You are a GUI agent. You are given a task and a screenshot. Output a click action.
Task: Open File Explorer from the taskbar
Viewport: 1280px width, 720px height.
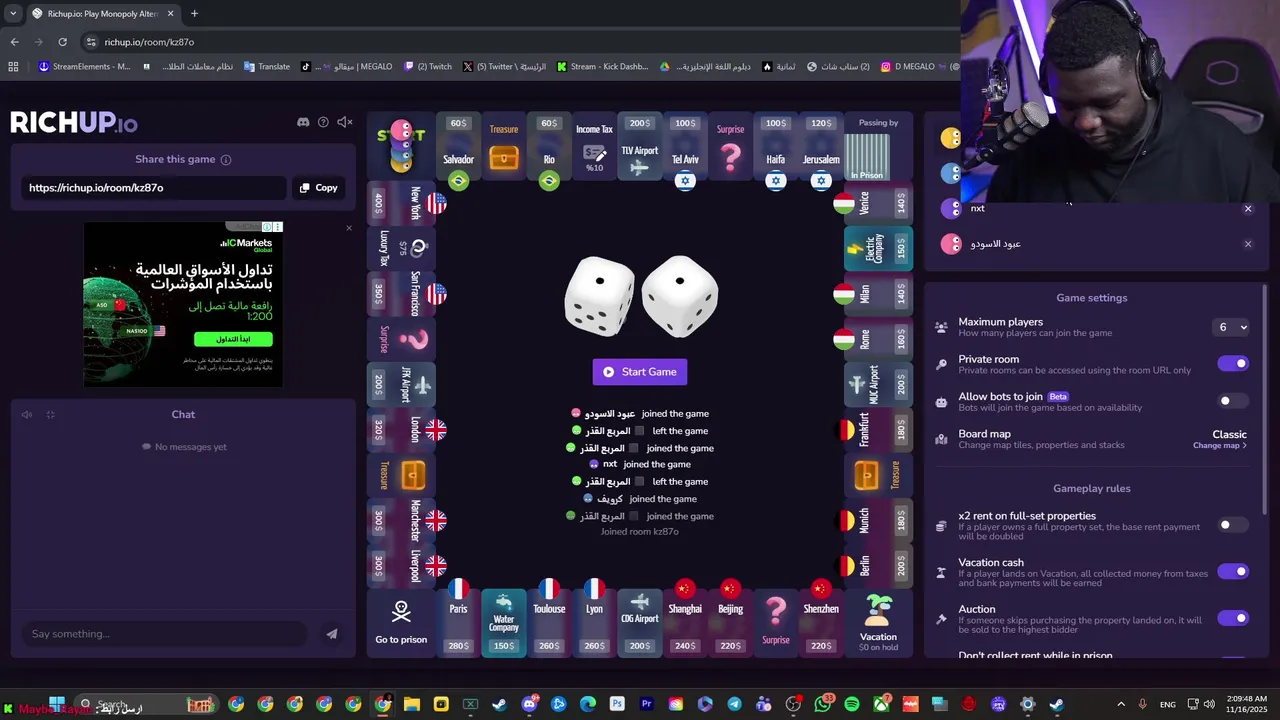[411, 704]
